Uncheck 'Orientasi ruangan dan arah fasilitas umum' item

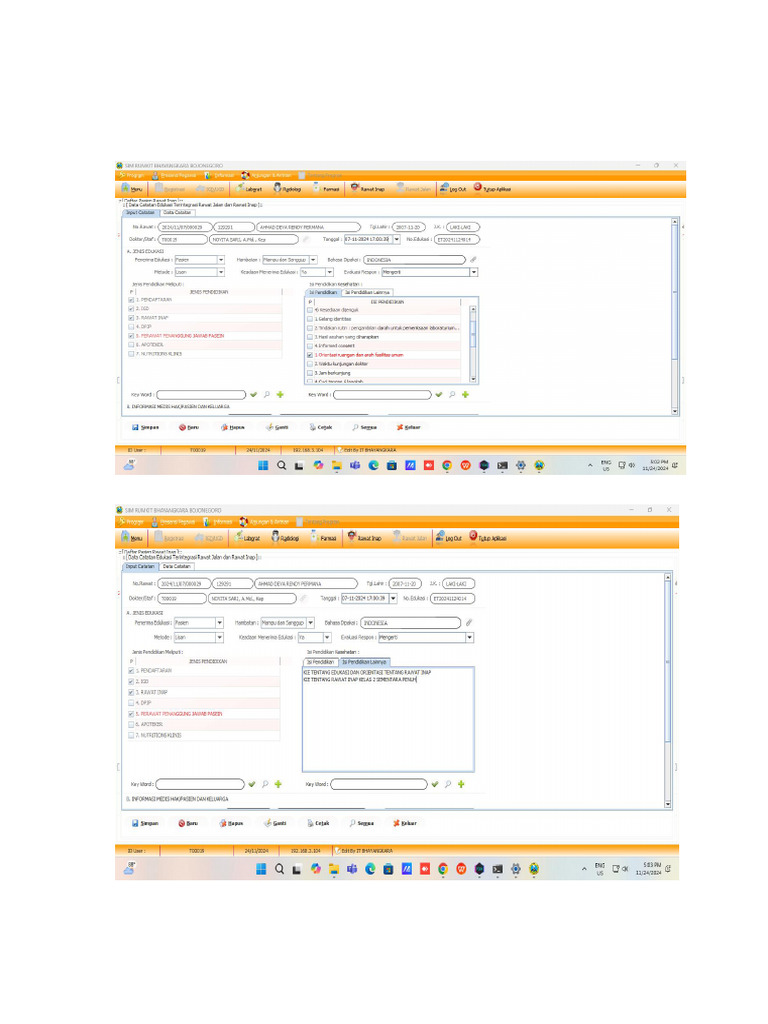(310, 355)
